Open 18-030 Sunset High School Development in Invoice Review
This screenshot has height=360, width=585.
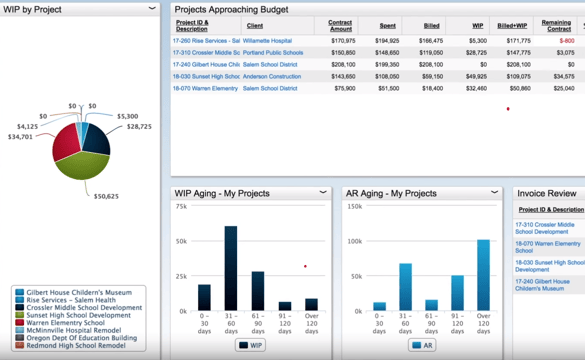(x=550, y=266)
